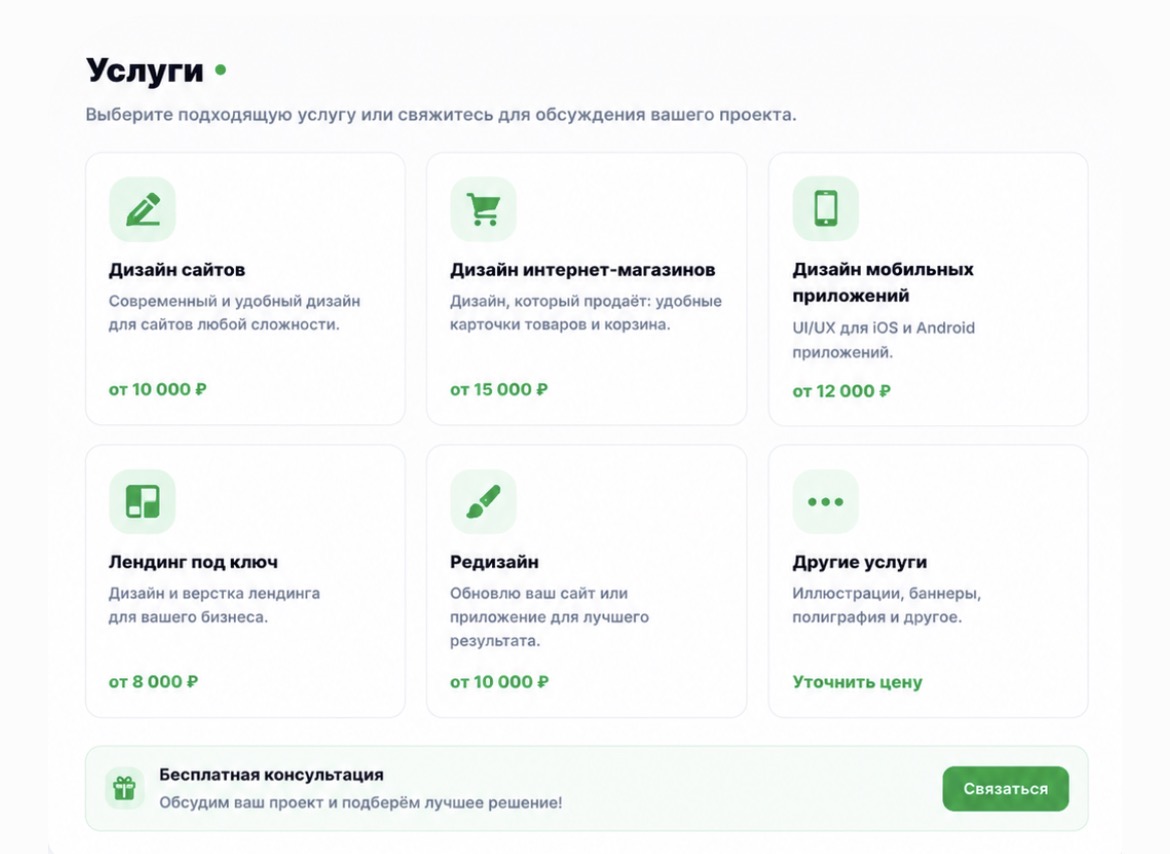Click the paintbrush icon for Редизайн

click(x=484, y=501)
